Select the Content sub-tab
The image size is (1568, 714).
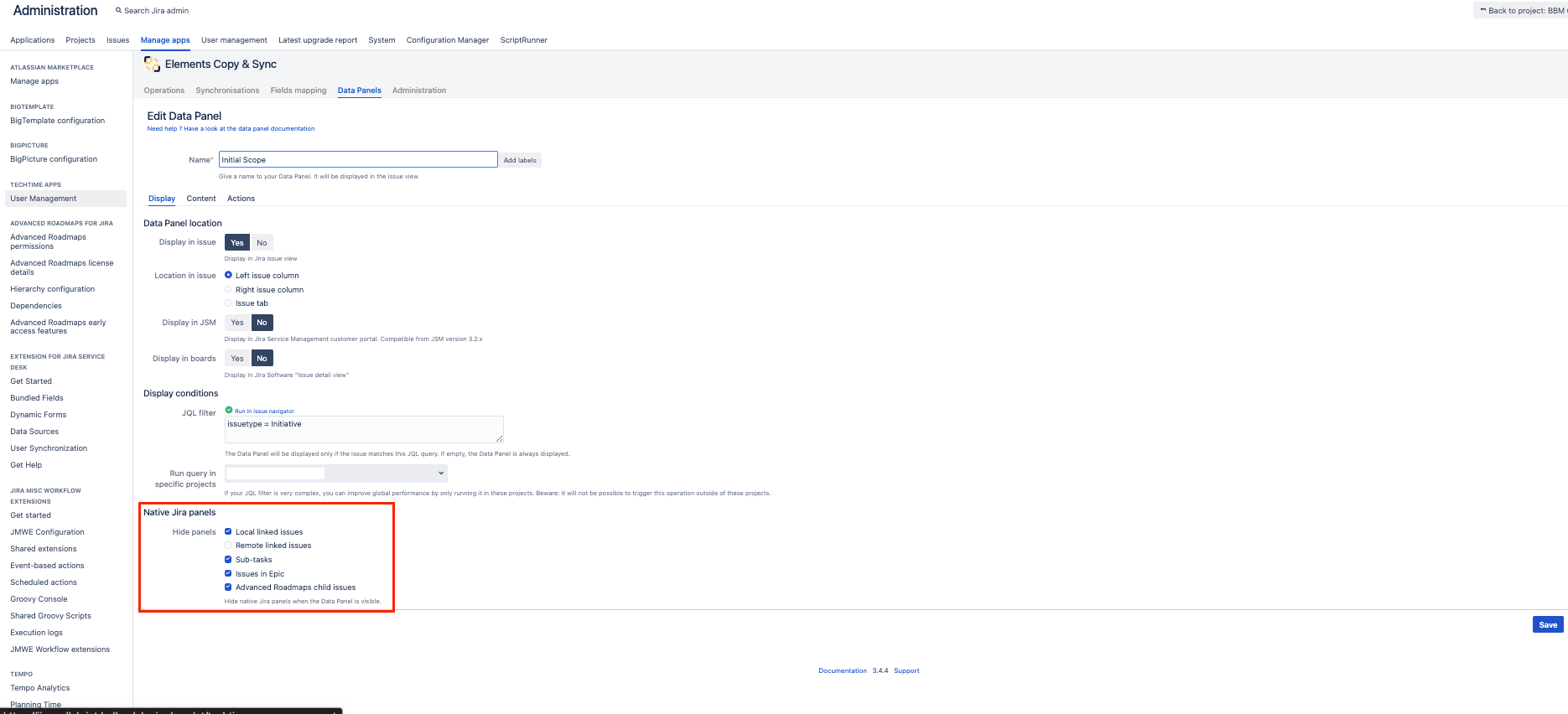201,199
